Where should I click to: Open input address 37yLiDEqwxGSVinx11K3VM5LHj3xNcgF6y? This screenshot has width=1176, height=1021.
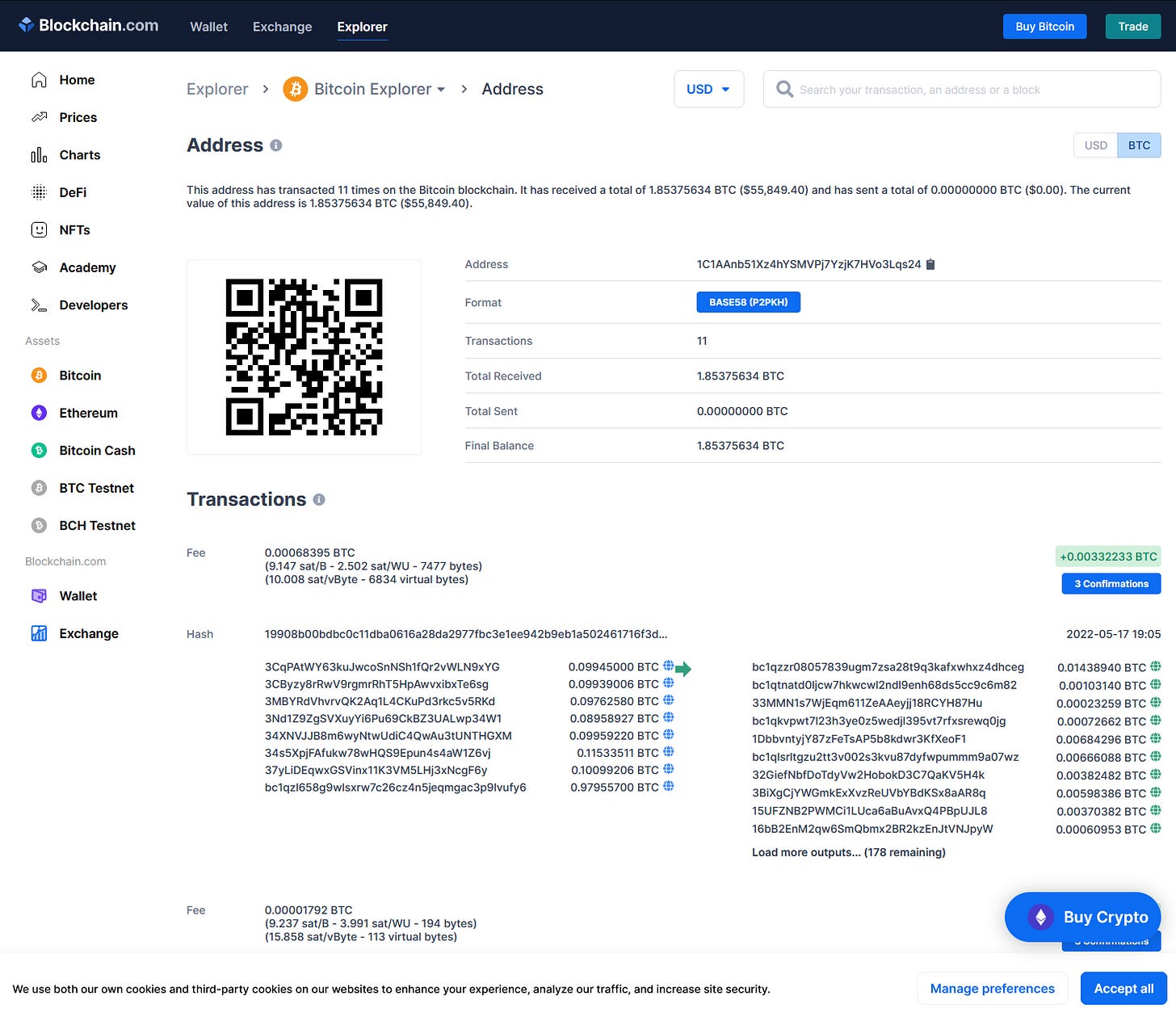[x=376, y=771]
